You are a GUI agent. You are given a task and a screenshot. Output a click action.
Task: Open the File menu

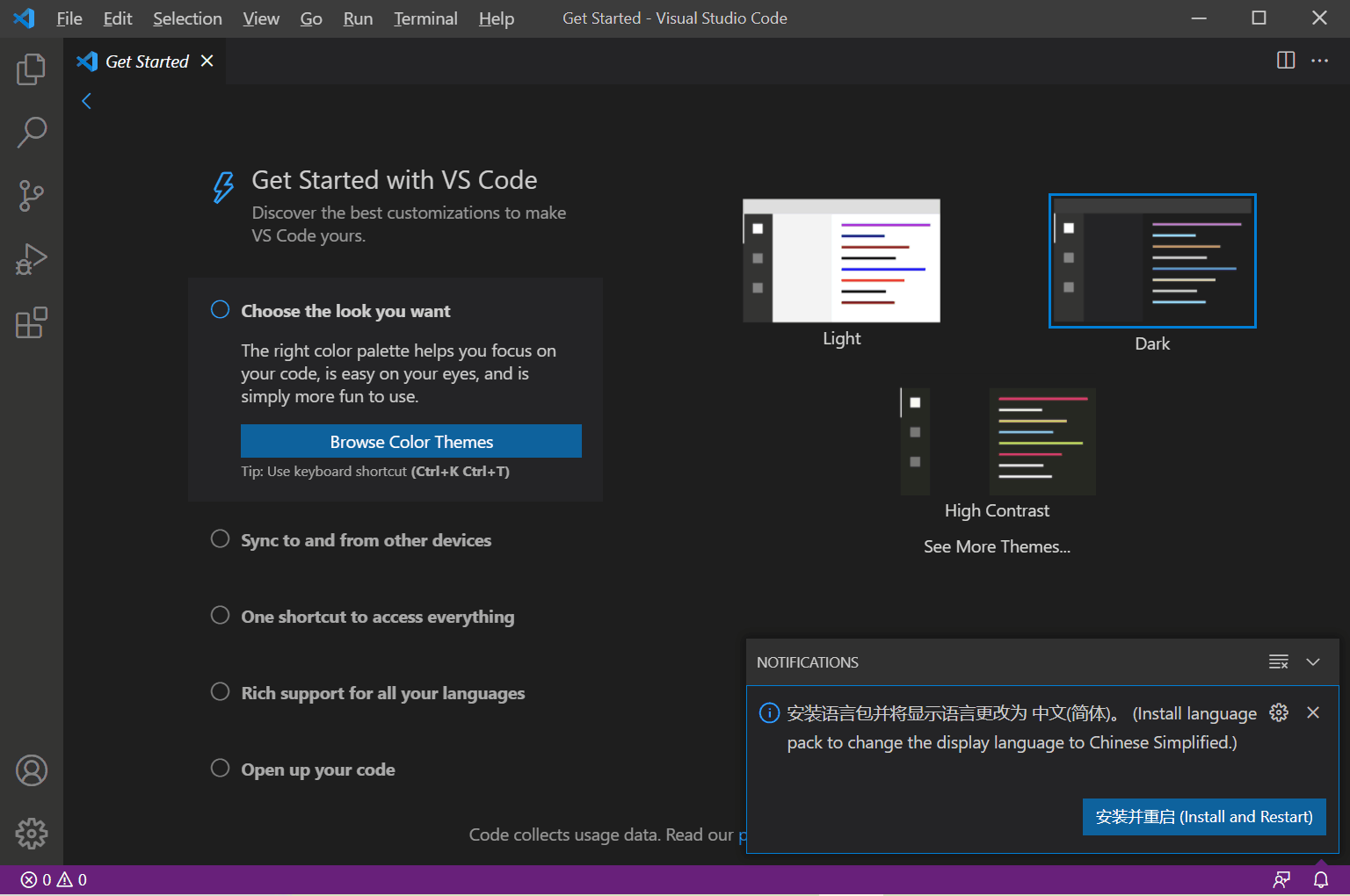click(x=69, y=18)
